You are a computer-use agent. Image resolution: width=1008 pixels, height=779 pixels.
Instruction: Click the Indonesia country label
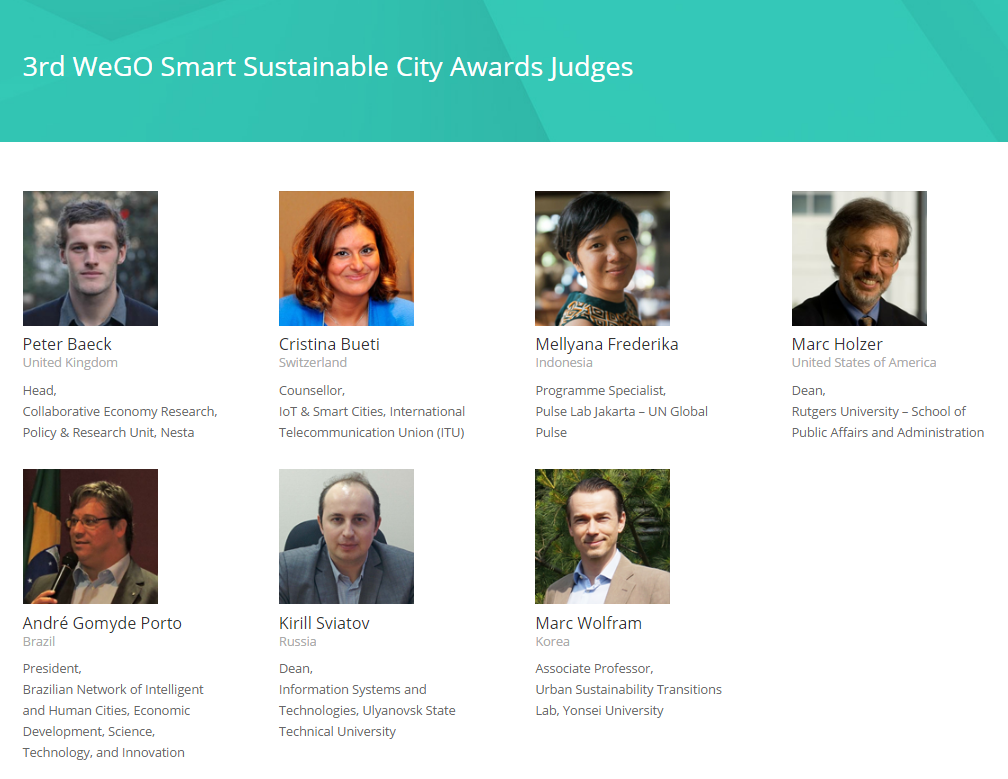(564, 363)
